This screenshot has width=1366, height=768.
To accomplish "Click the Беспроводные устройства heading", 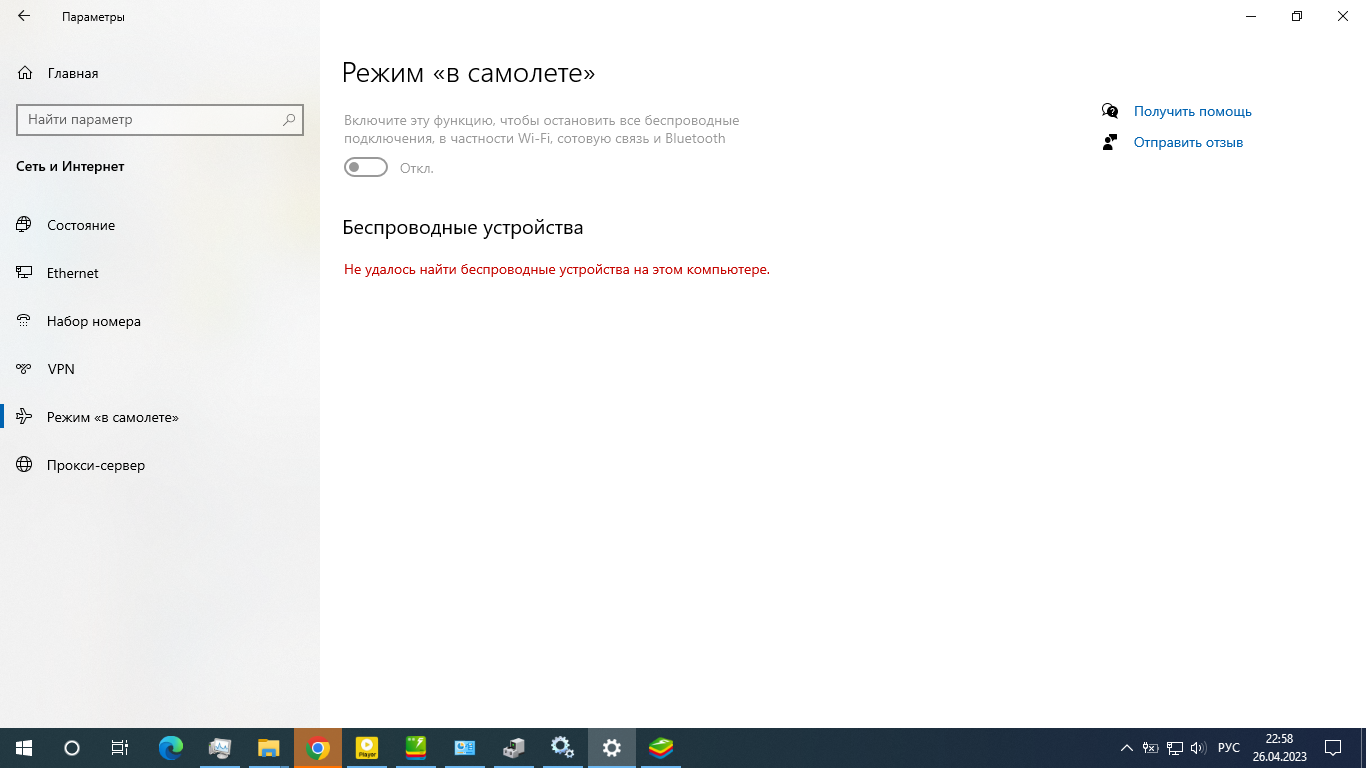I will (x=463, y=227).
